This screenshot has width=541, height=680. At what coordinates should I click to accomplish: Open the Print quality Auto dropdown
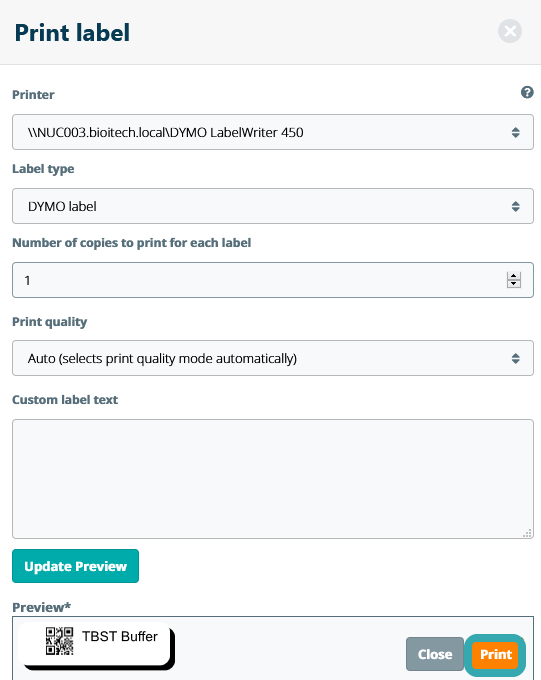click(273, 358)
